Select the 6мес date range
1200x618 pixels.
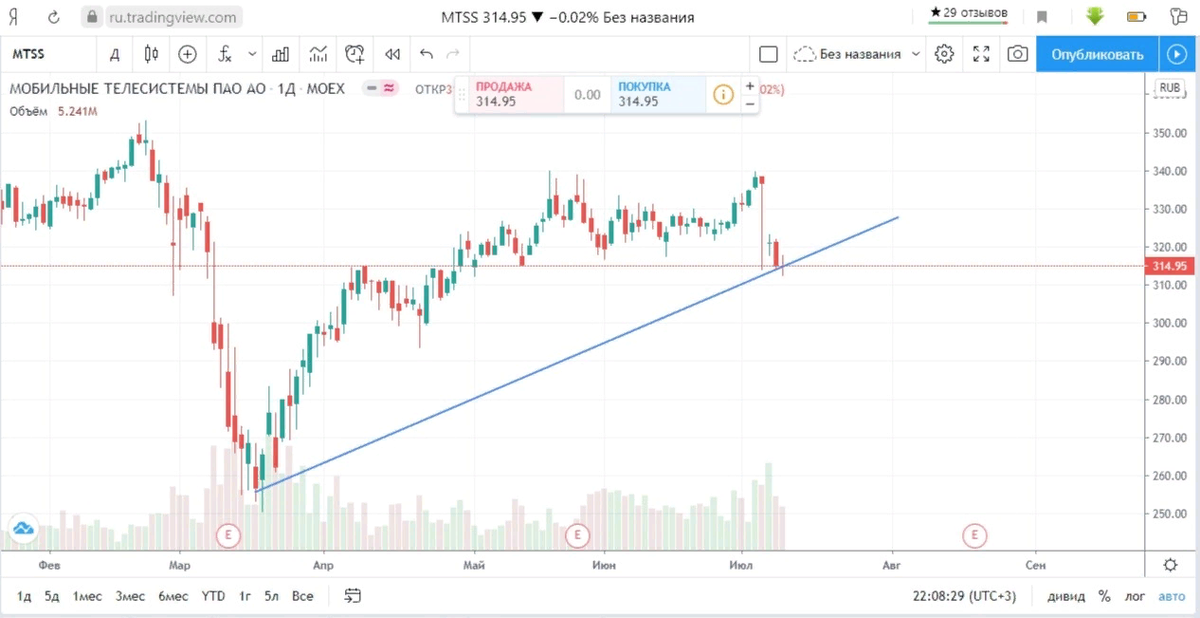(x=173, y=596)
